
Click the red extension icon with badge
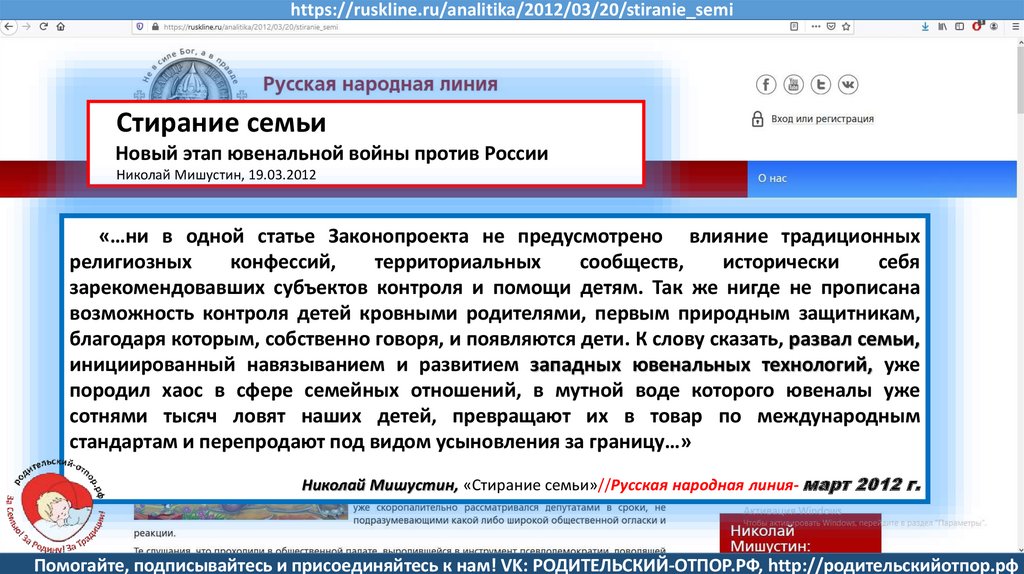coord(977,26)
